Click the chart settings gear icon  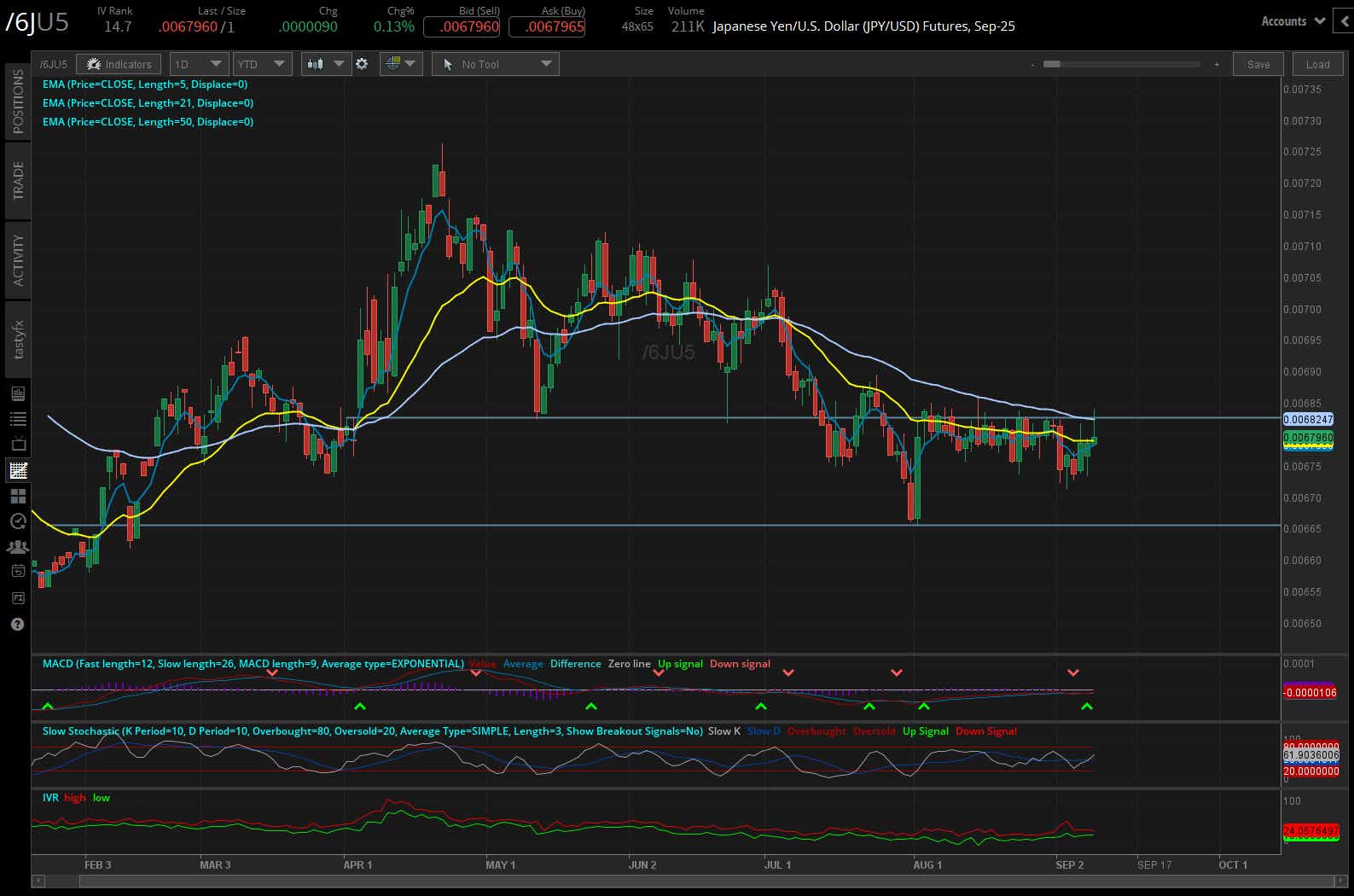tap(362, 64)
